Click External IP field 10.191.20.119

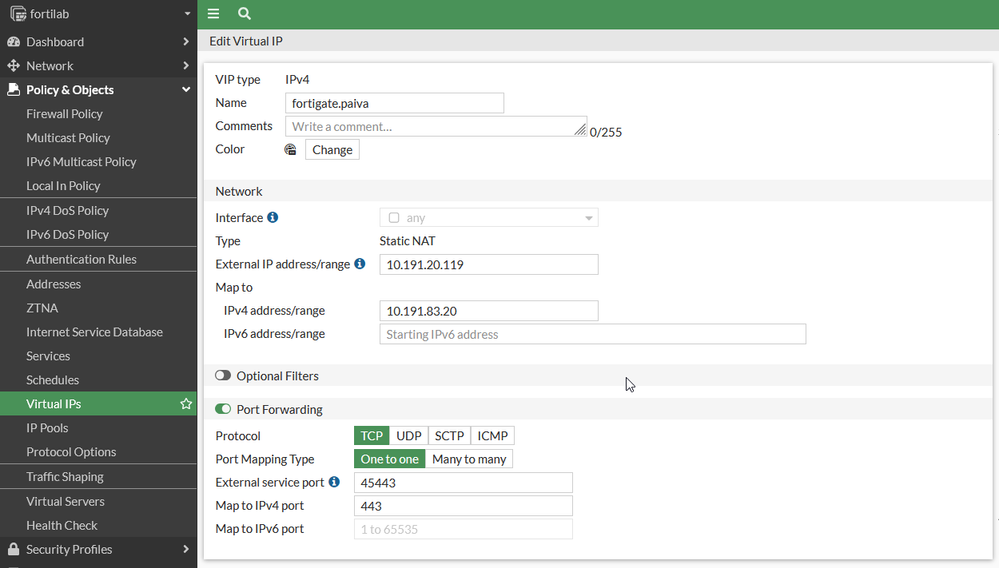489,264
